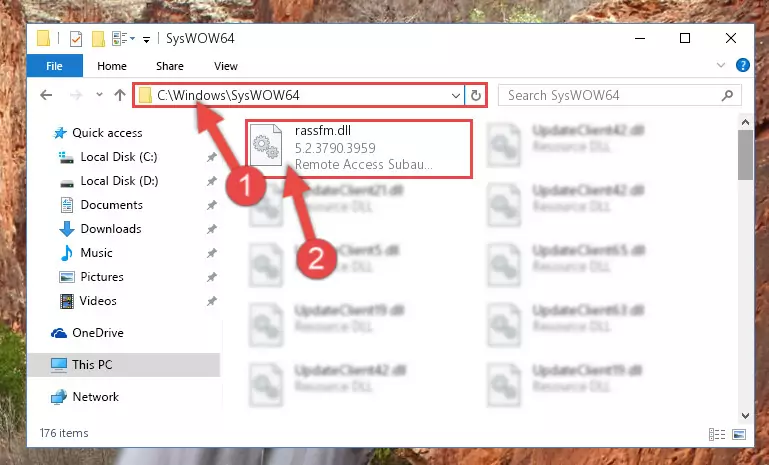Click the scrollbar up arrow
769x465 pixels.
(745, 122)
